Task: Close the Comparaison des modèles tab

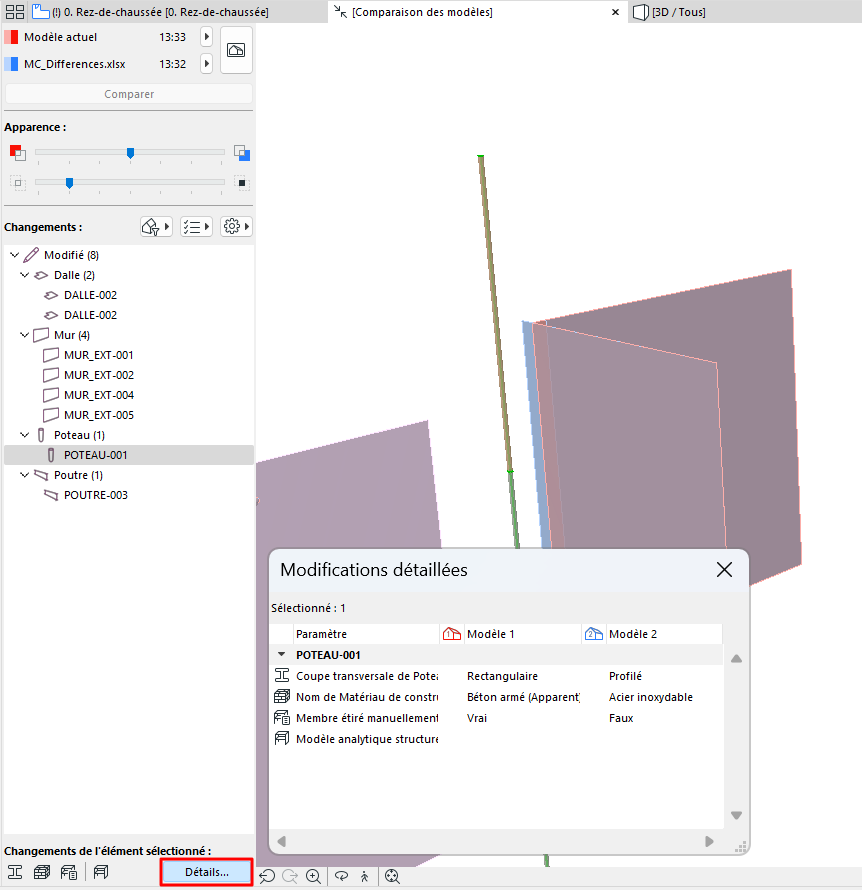Action: [x=615, y=12]
